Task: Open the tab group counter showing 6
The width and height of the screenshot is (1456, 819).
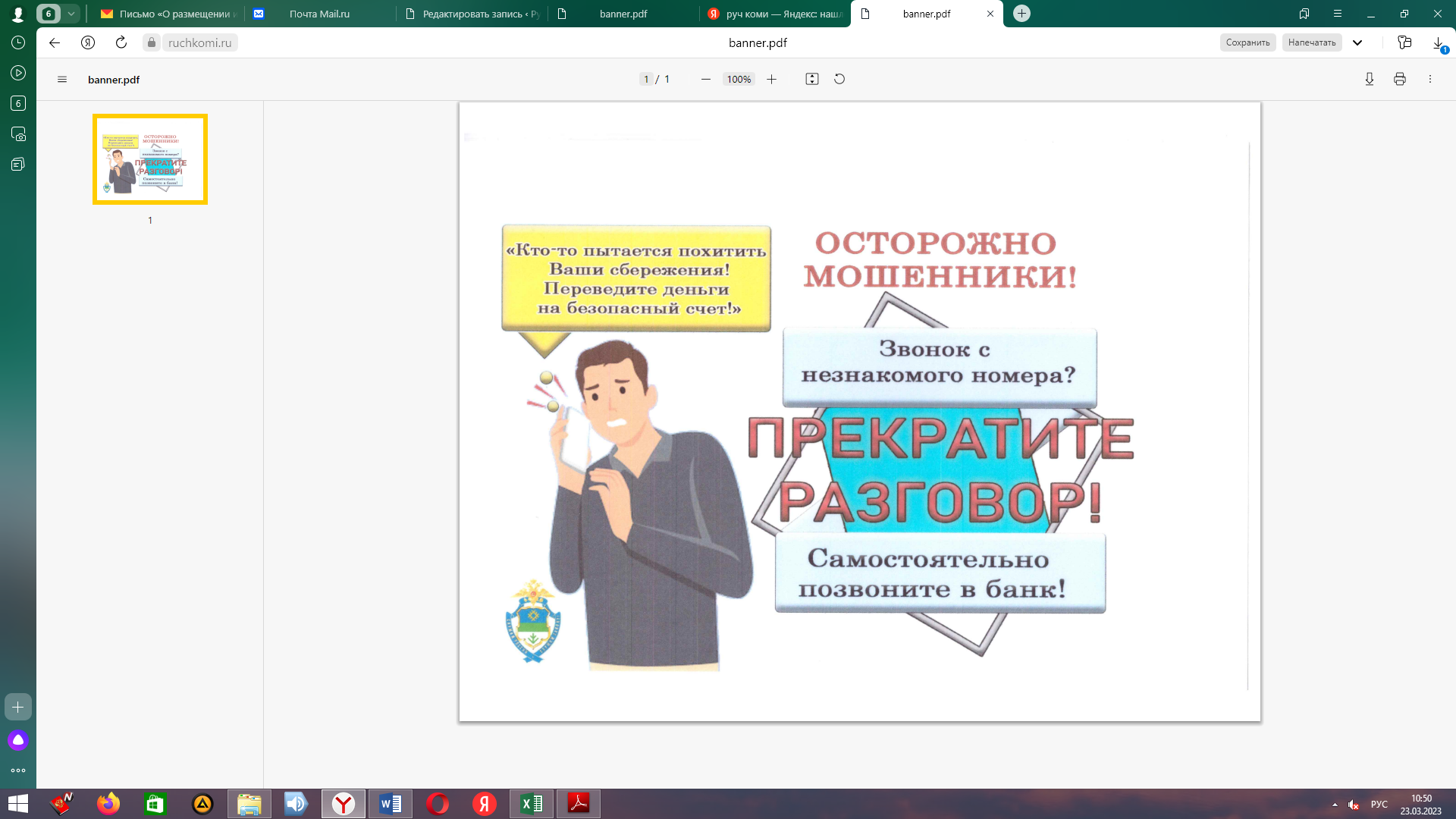Action: pyautogui.click(x=49, y=14)
